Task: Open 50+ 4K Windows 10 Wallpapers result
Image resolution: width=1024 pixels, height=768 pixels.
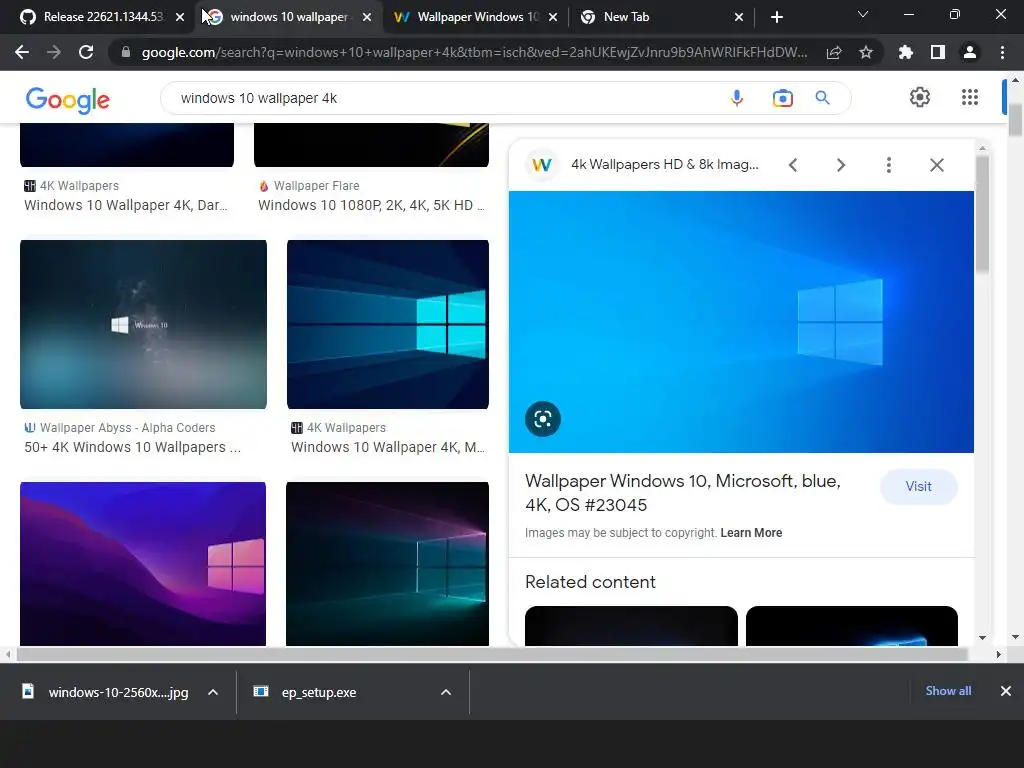Action: pyautogui.click(x=133, y=447)
